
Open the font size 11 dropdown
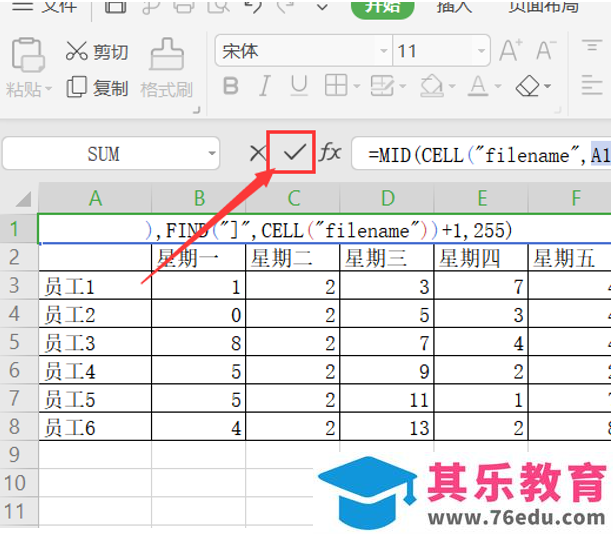(x=481, y=50)
